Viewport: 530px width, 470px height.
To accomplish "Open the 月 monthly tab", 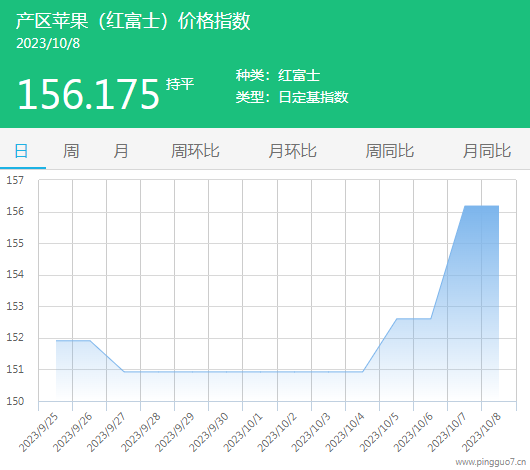I will click(x=120, y=151).
